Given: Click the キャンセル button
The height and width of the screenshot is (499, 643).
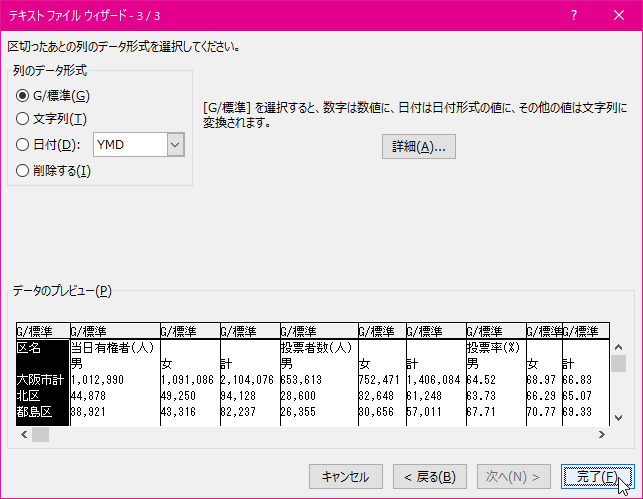Looking at the screenshot, I should tap(346, 476).
